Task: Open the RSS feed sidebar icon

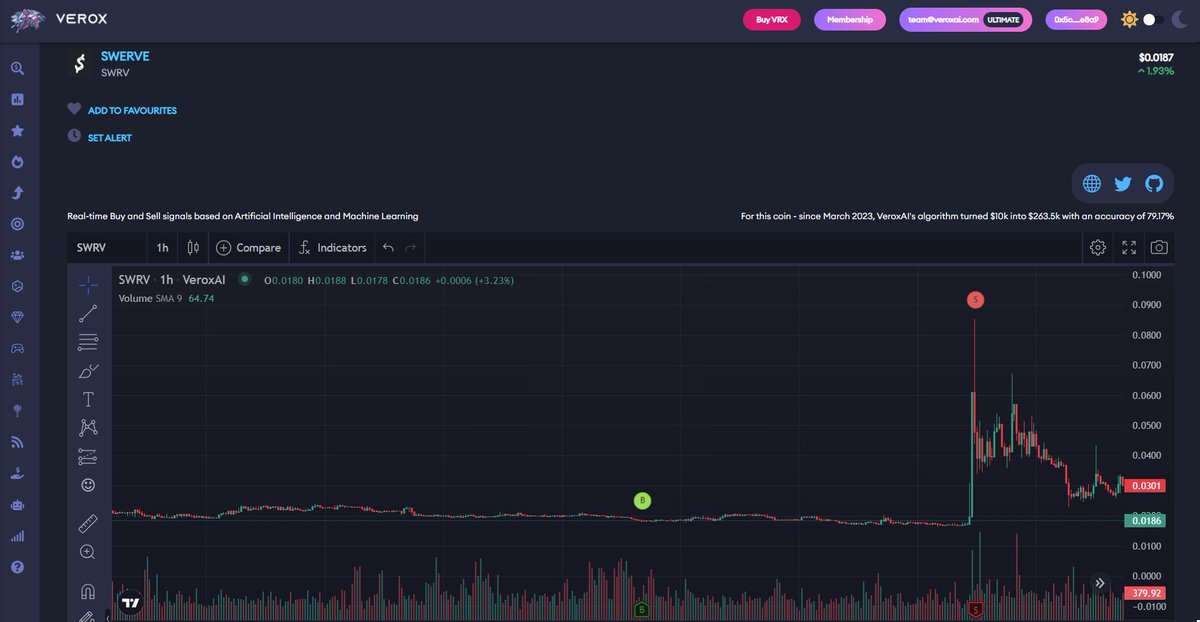Action: pos(17,441)
